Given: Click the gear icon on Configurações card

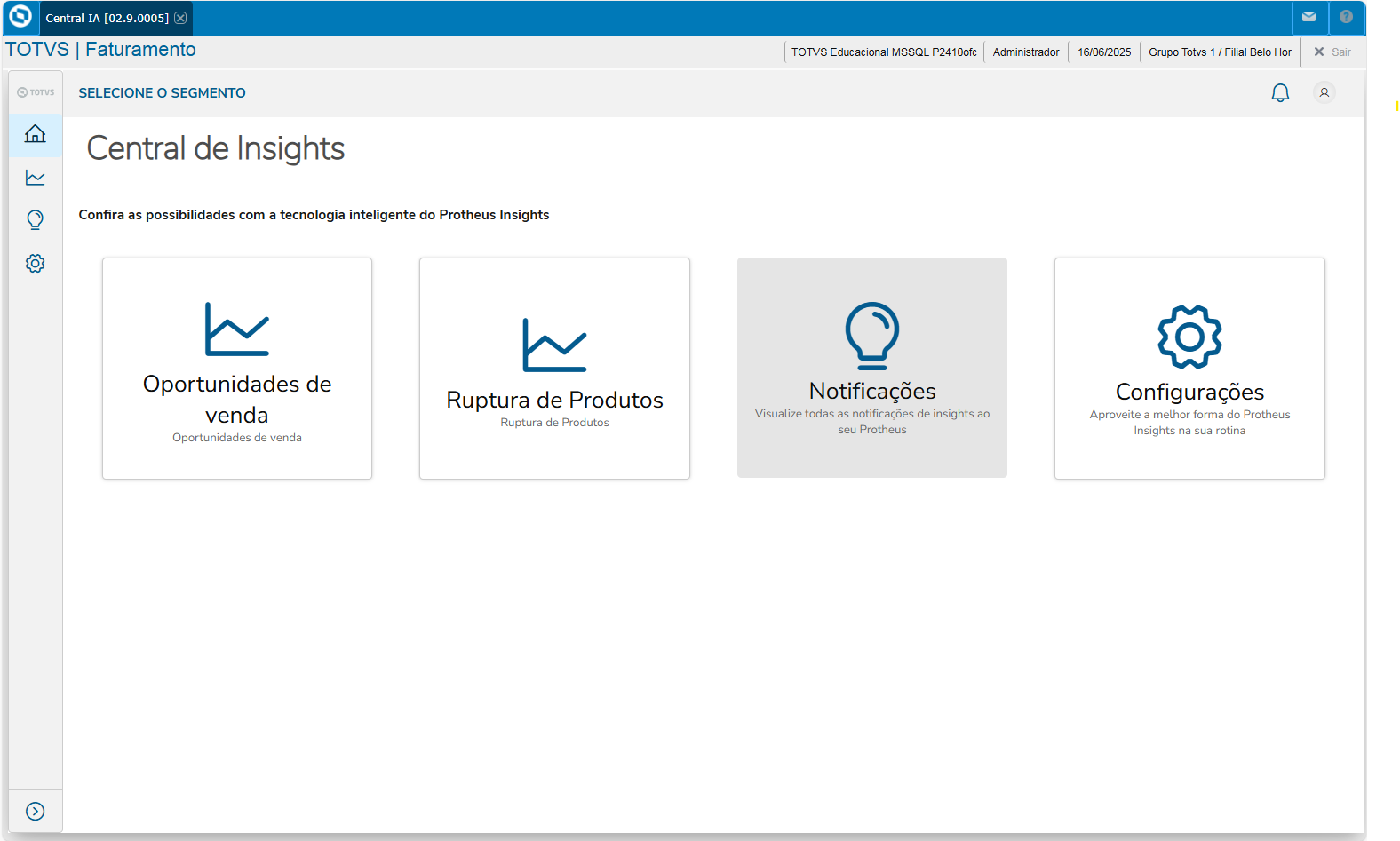Looking at the screenshot, I should tap(1189, 337).
